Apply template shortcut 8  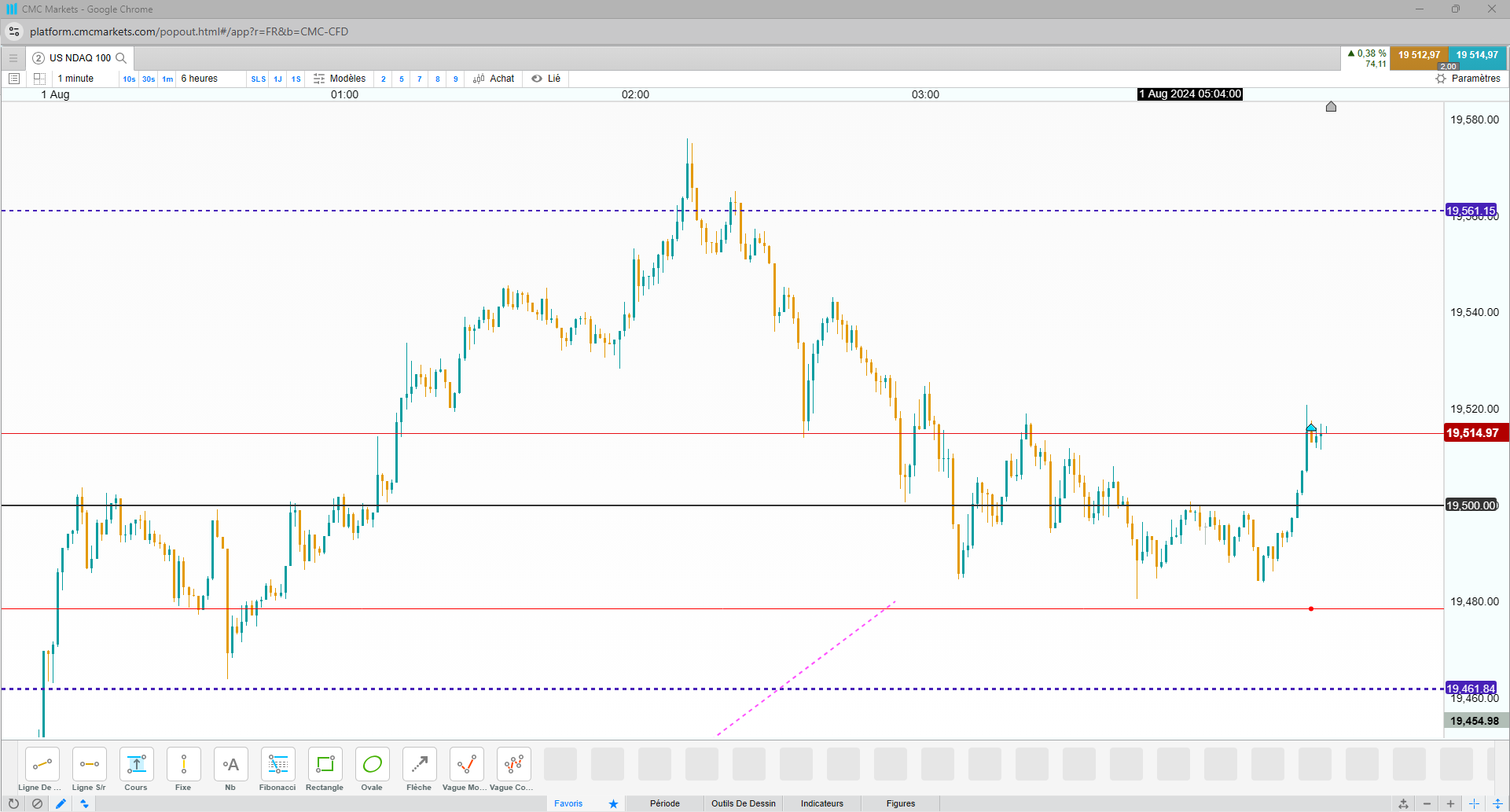(x=438, y=79)
